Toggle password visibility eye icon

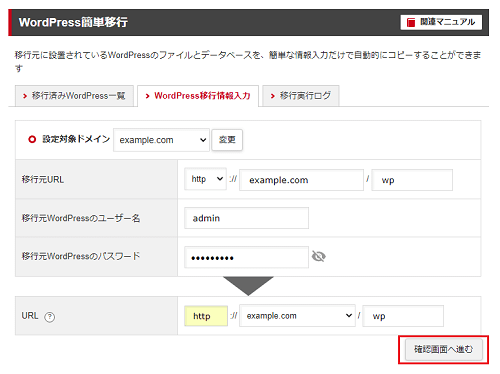pos(319,256)
